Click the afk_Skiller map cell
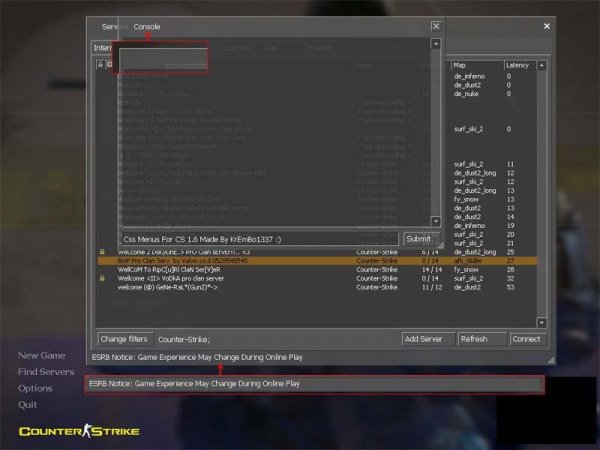The image size is (600, 450). coord(468,261)
